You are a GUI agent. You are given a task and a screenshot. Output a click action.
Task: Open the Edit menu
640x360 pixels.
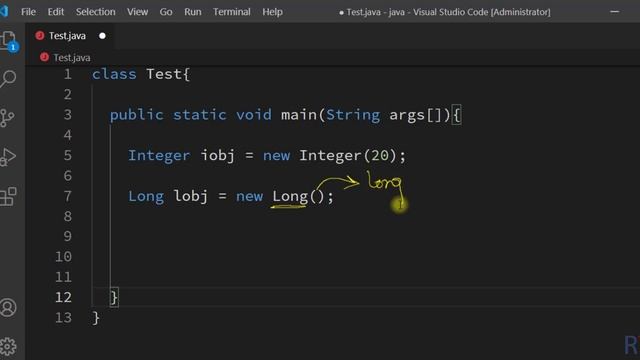(56, 12)
